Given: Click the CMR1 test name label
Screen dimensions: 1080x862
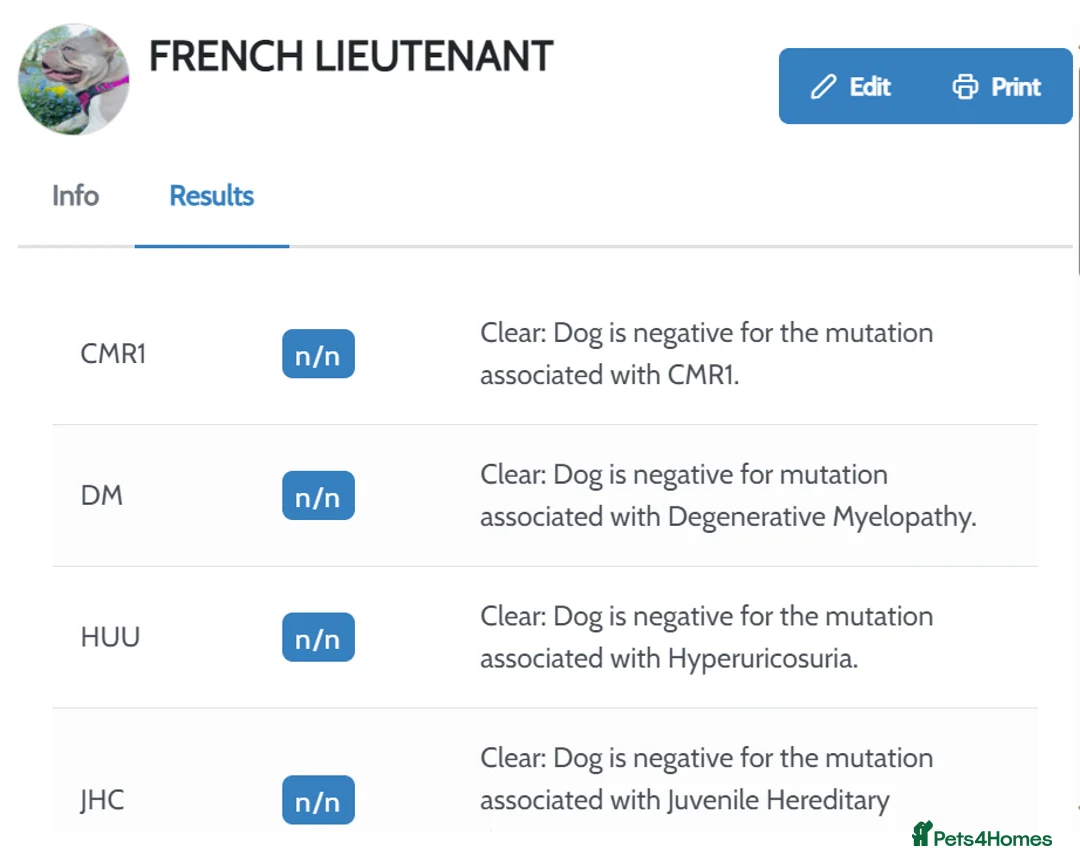Looking at the screenshot, I should 113,354.
